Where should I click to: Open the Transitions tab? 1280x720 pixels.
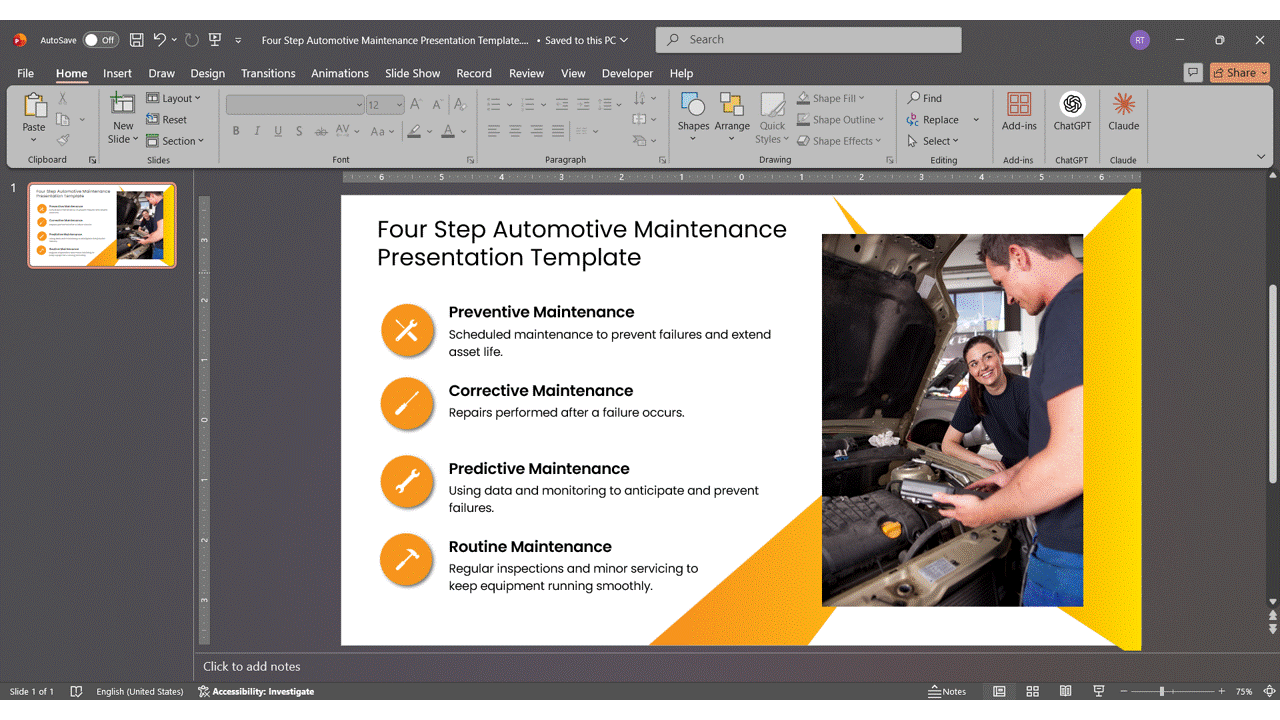pos(268,73)
